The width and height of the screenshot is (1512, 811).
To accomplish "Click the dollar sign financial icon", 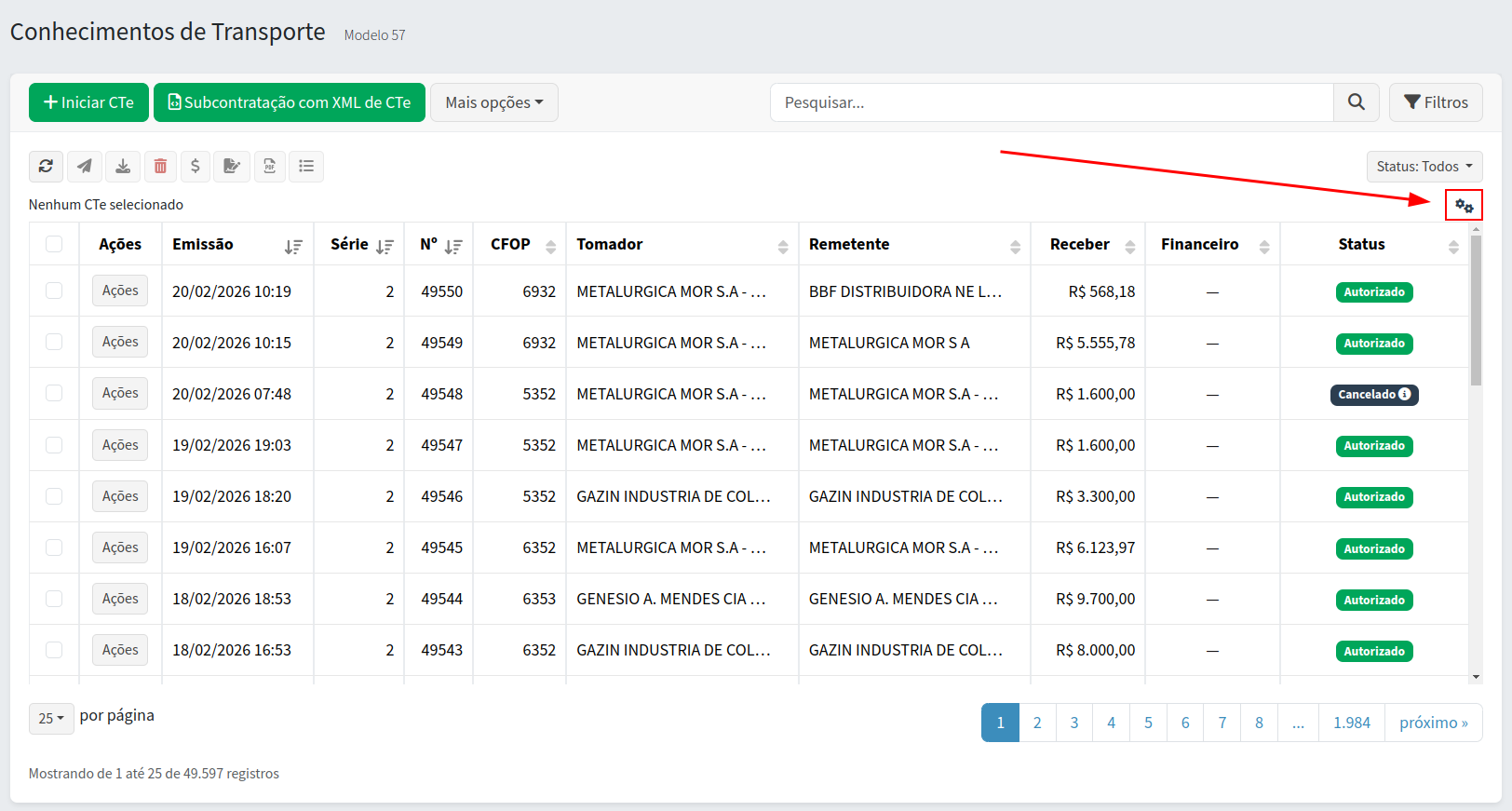I will pyautogui.click(x=195, y=167).
